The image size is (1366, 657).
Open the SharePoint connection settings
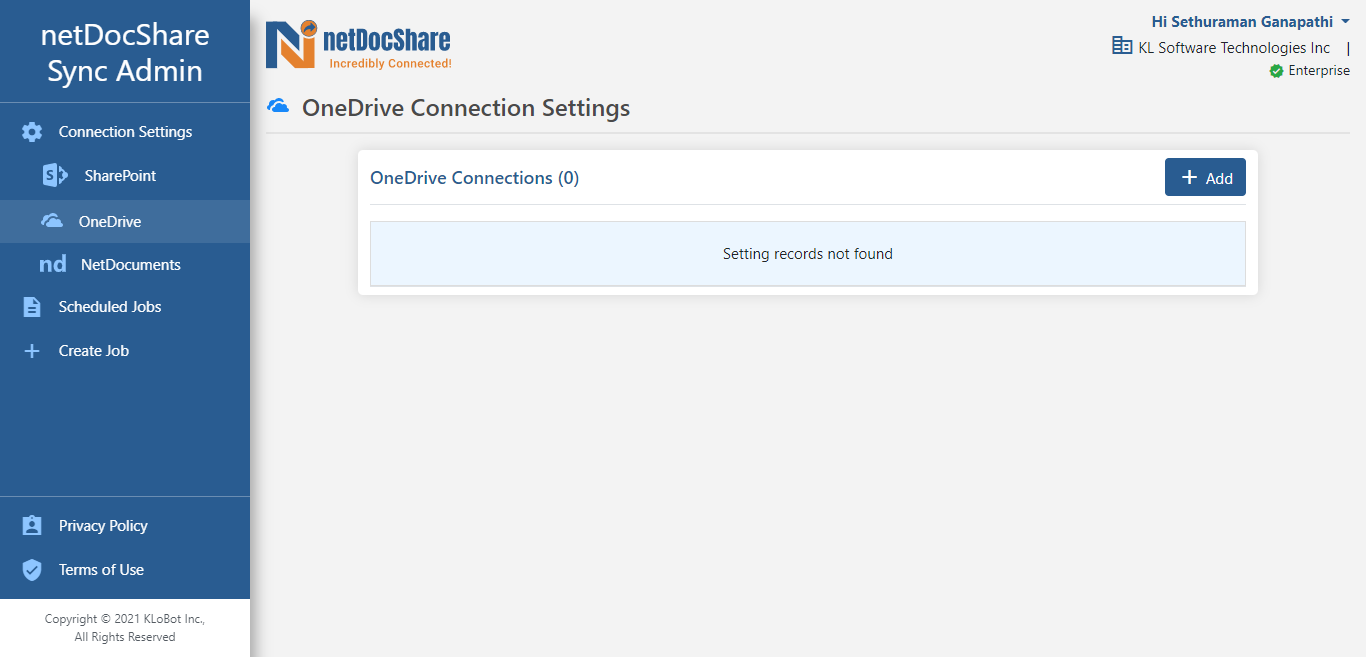[x=125, y=176]
